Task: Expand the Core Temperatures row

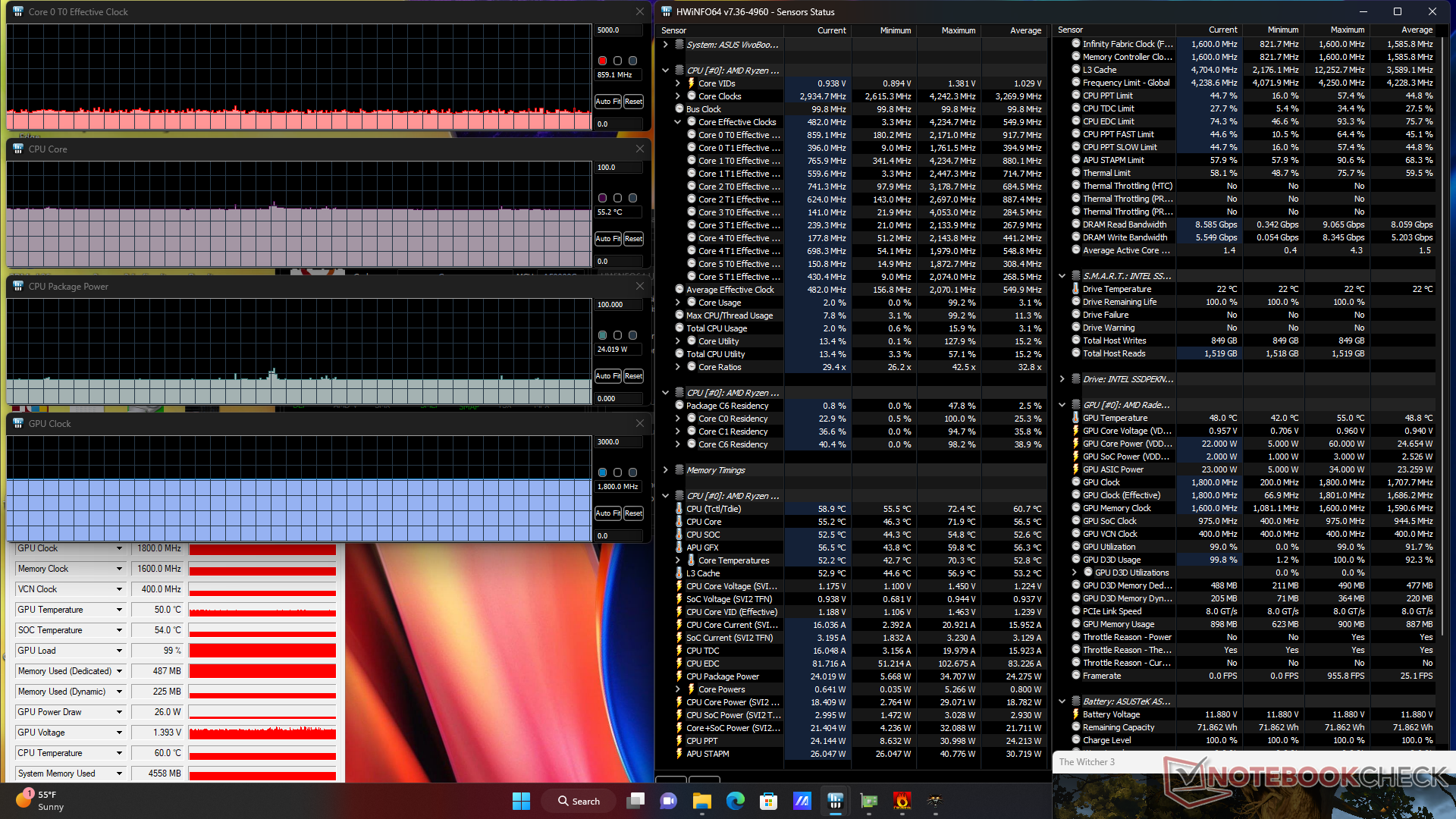Action: click(x=678, y=560)
